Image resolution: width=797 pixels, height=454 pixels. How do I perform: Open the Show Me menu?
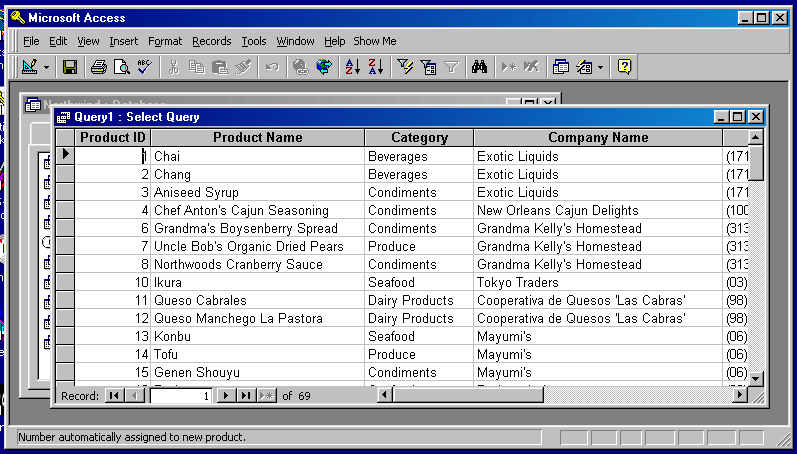point(375,41)
